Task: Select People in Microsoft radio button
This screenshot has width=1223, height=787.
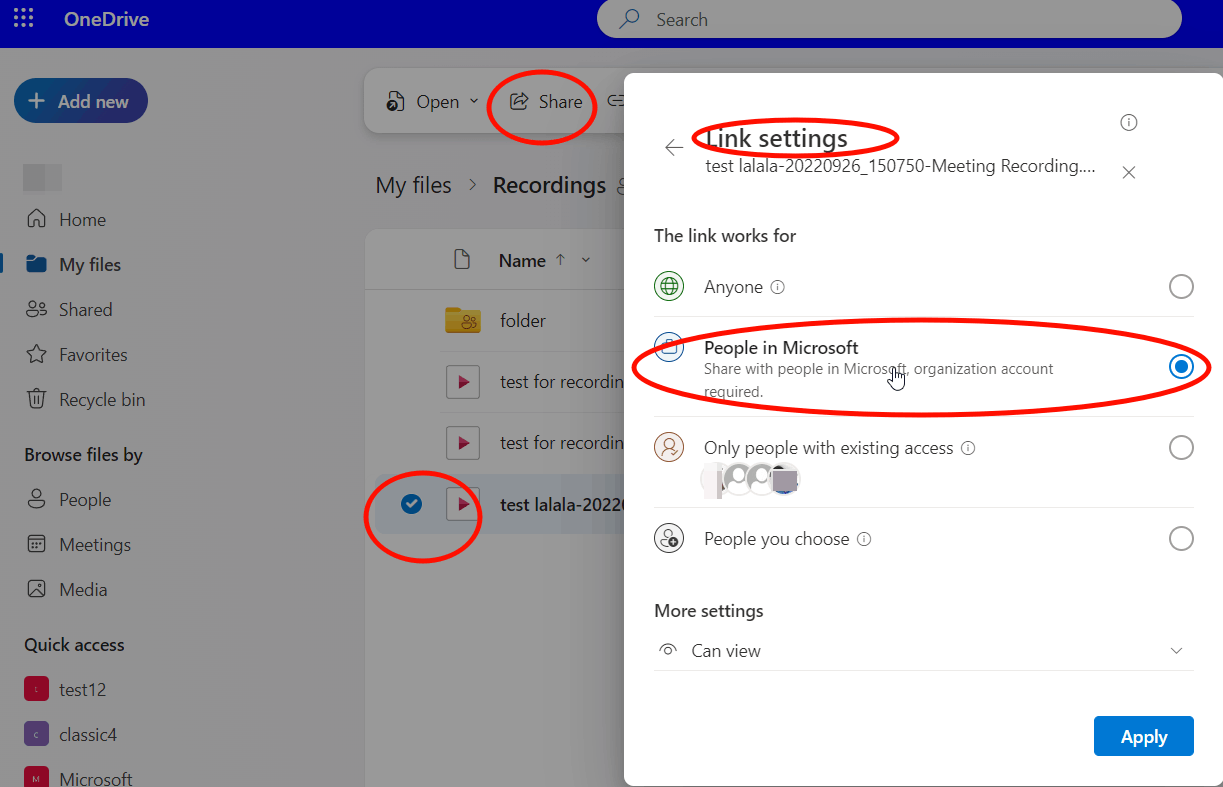Action: click(x=1181, y=367)
